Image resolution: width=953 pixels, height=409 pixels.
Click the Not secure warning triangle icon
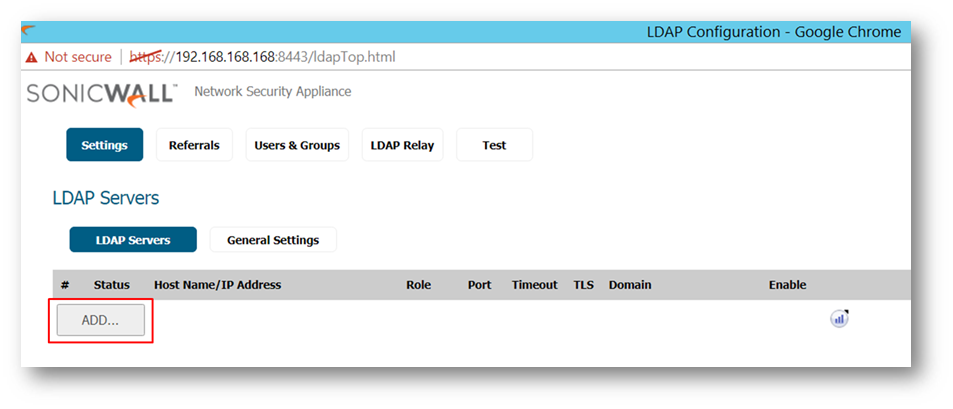(31, 57)
